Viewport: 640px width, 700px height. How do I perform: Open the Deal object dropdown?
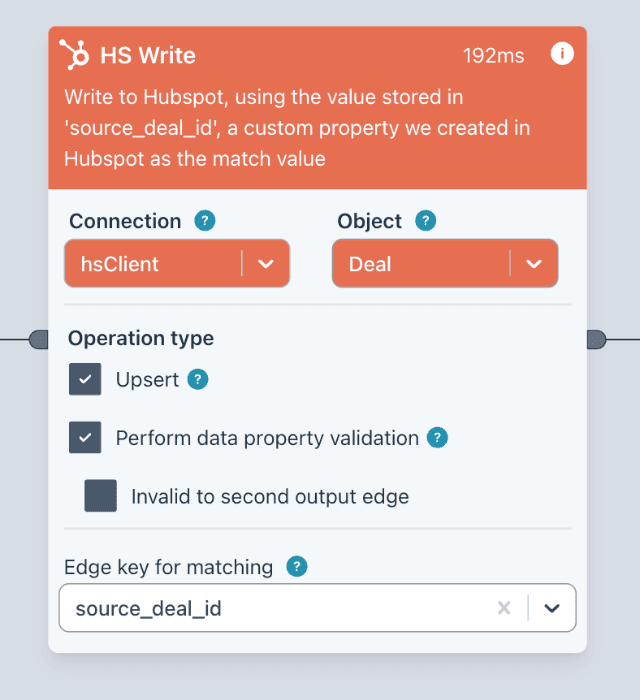coord(445,263)
